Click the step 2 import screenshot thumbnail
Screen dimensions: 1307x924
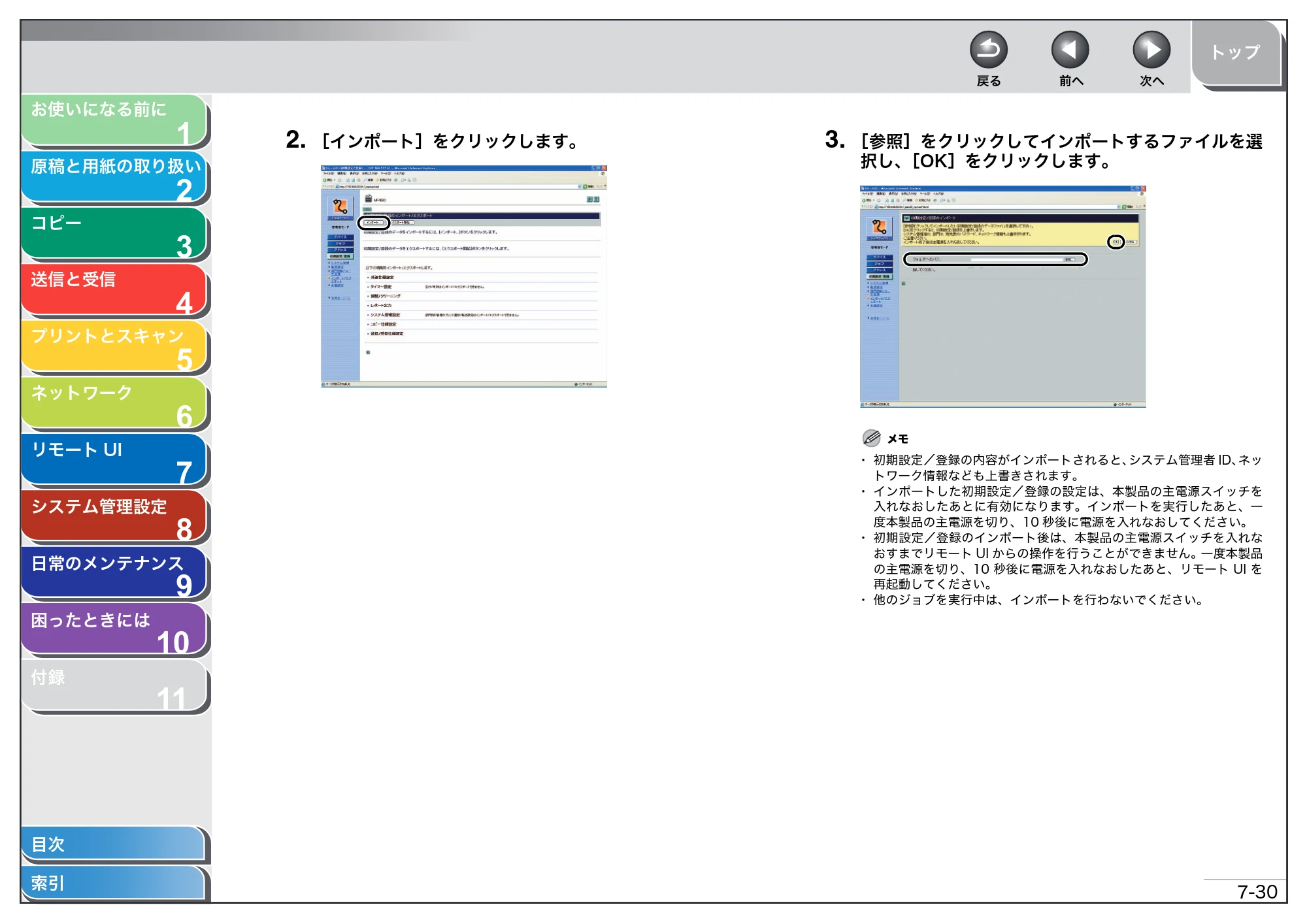click(464, 276)
